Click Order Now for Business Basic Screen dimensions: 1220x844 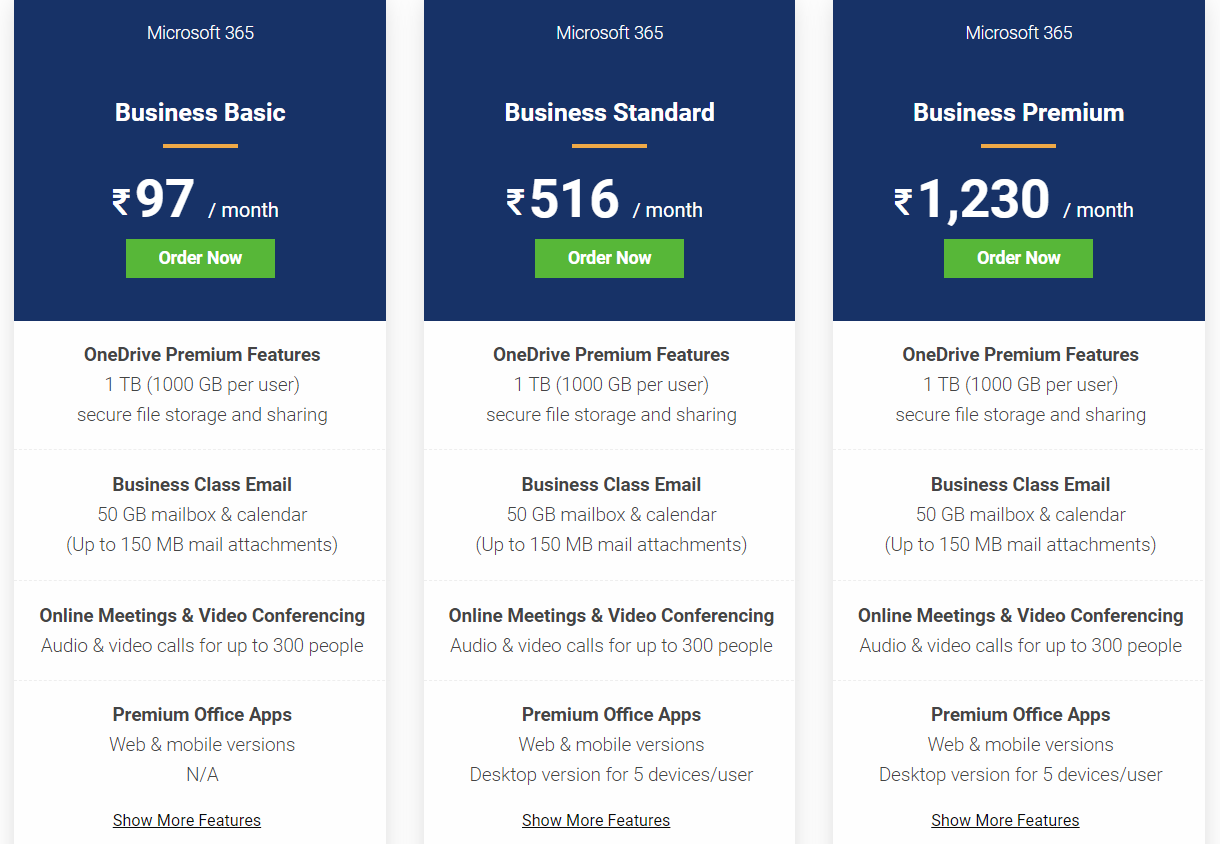pos(200,258)
